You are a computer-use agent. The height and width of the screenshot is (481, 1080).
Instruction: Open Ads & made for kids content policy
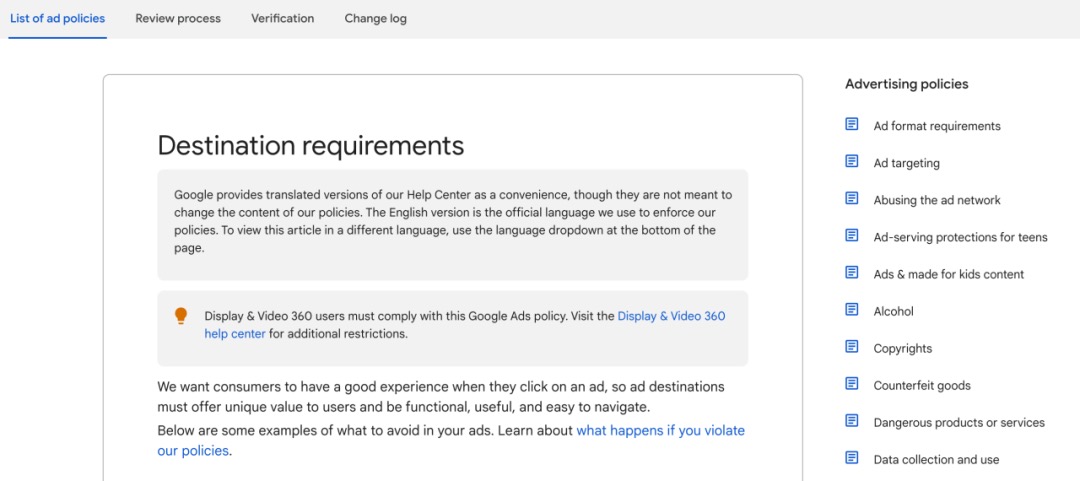[948, 274]
